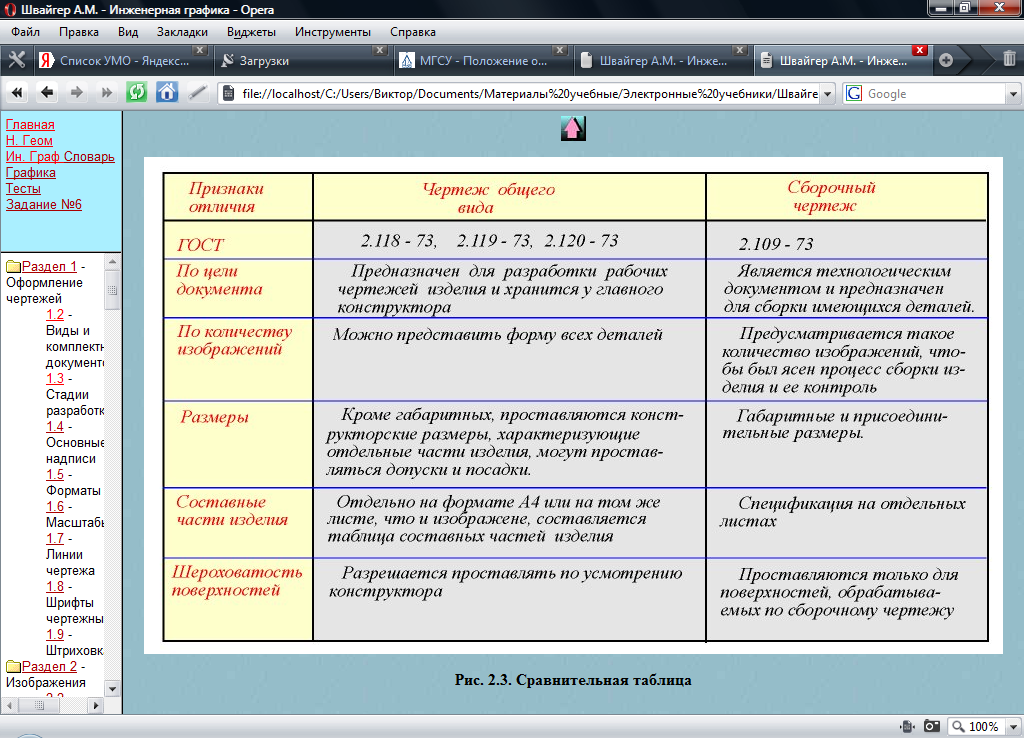Open the Вид menu

128,32
